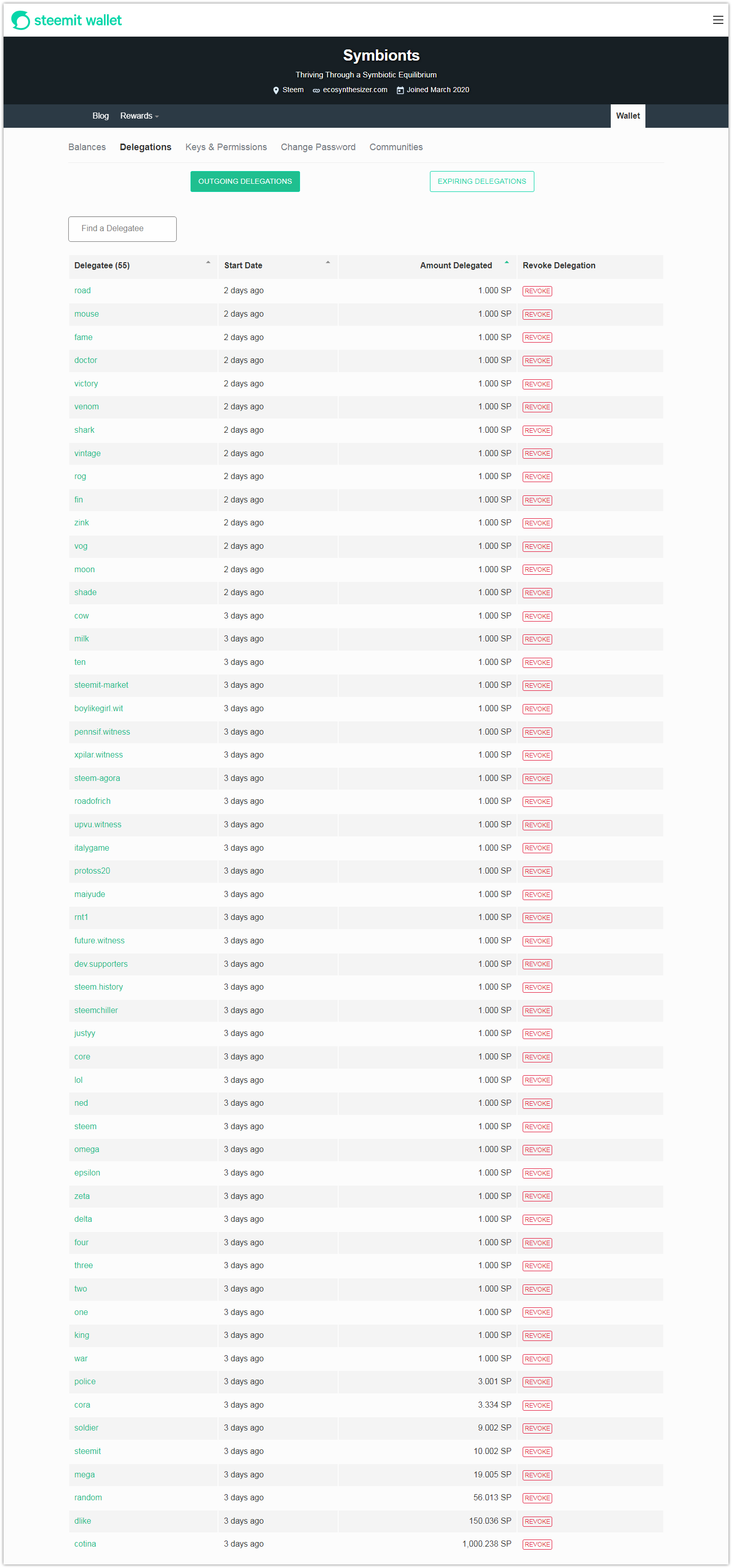Show Expiring Delegations list

[482, 181]
